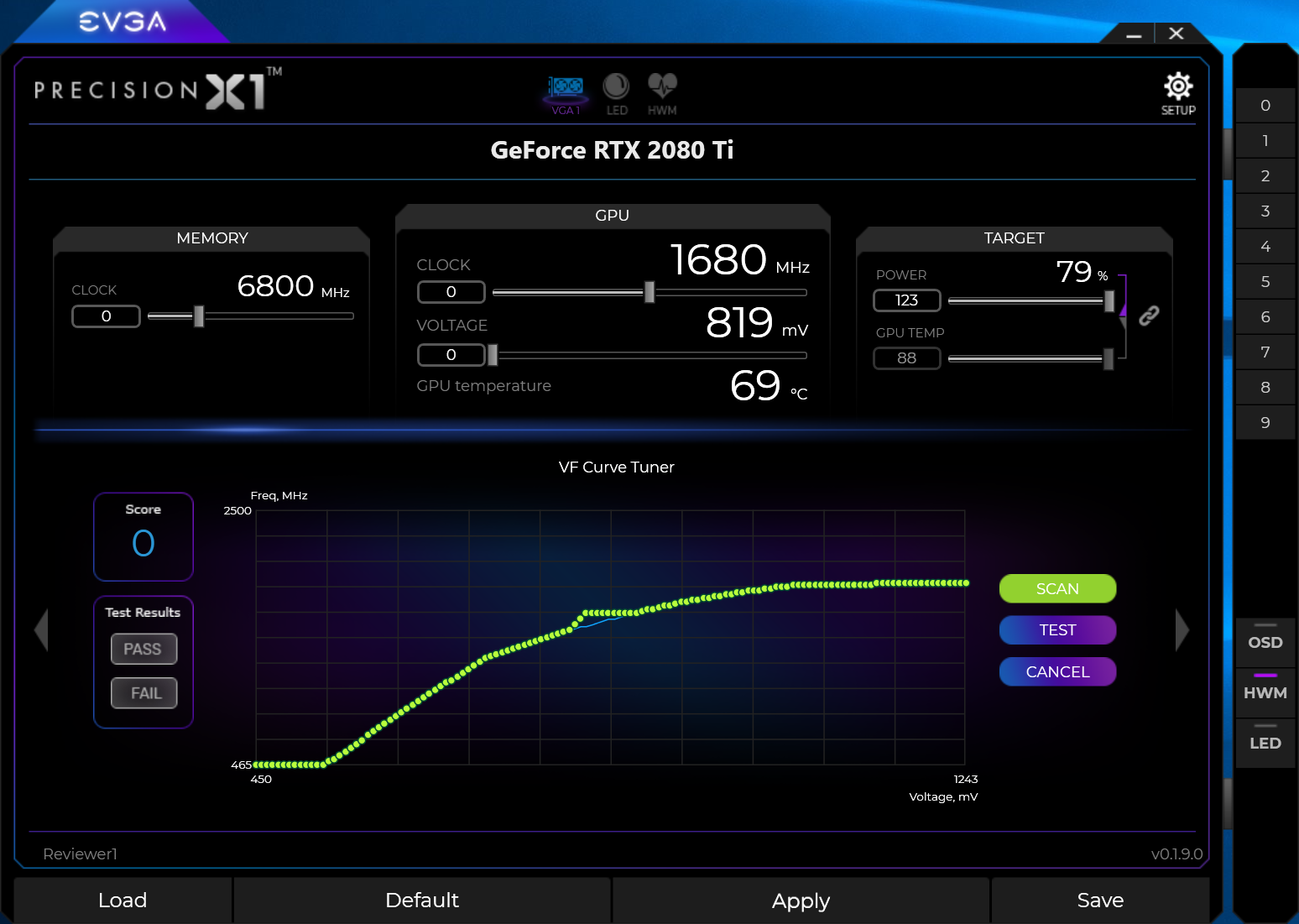The width and height of the screenshot is (1299, 924).
Task: Click the green SCAN button
Action: (x=1057, y=588)
